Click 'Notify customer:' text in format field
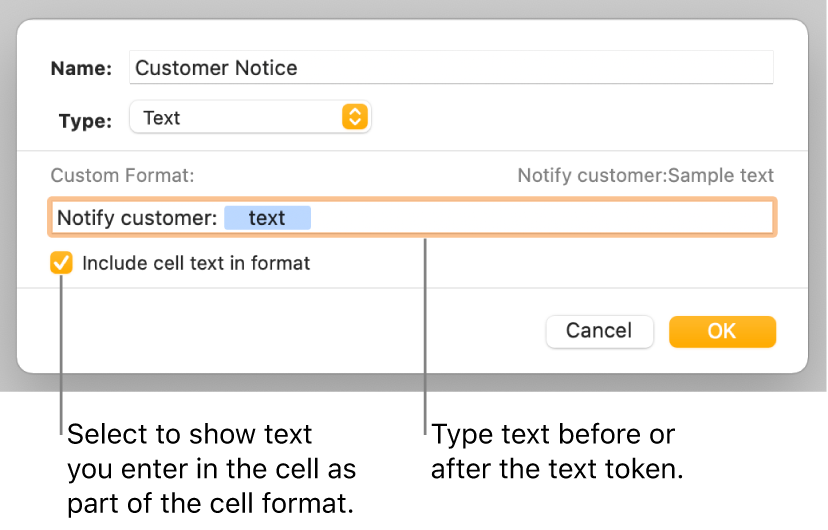828x530 pixels. 136,218
